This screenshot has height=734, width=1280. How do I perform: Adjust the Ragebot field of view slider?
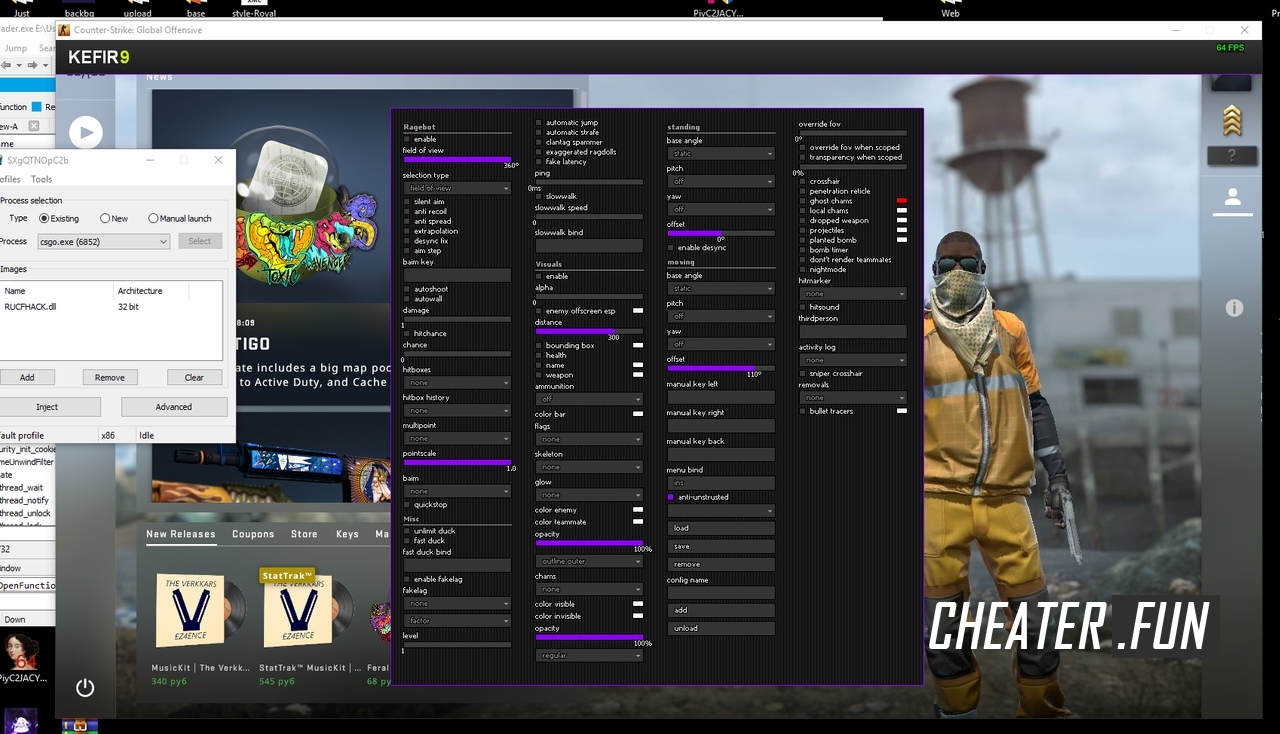[457, 159]
